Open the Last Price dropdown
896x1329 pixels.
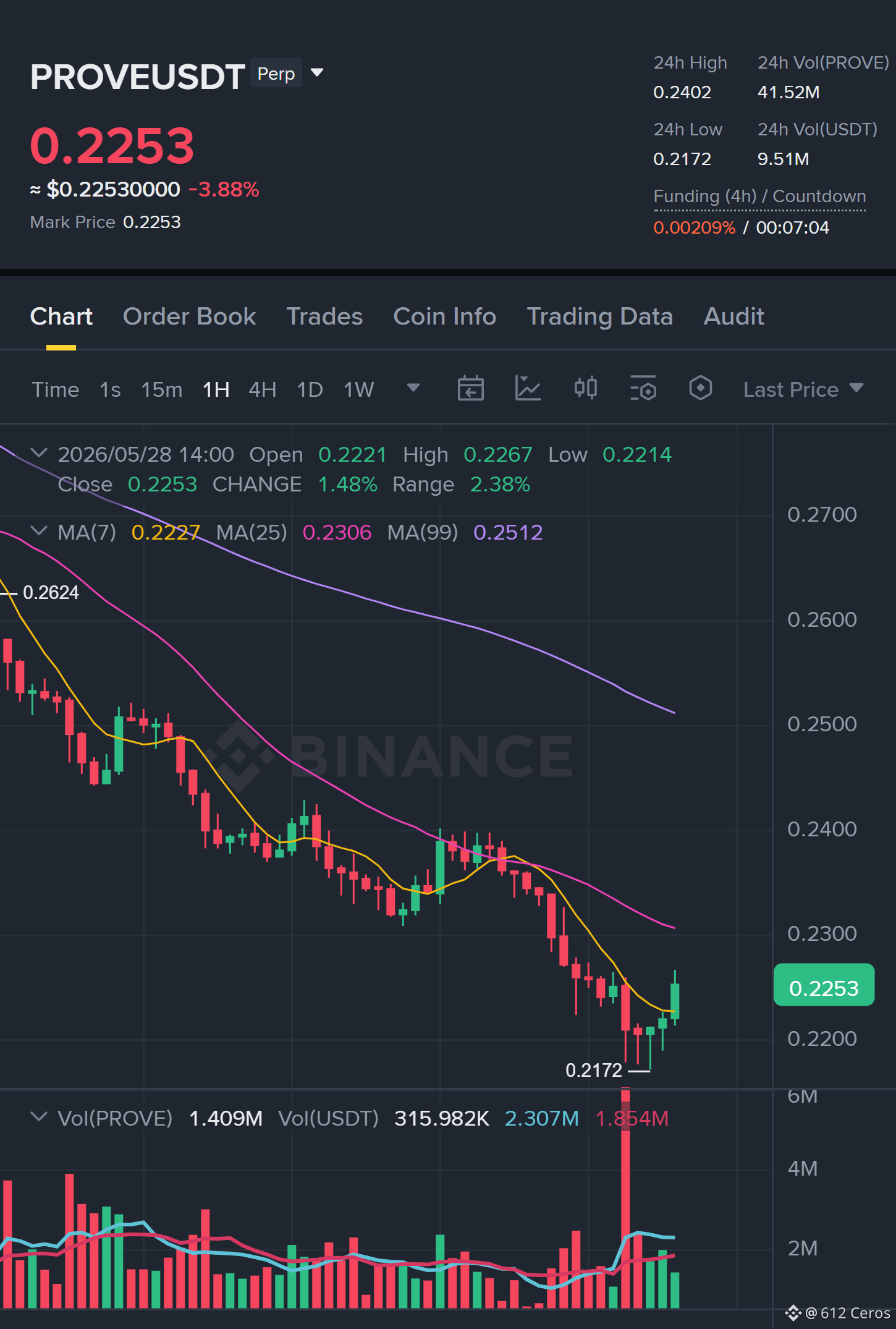coord(803,389)
